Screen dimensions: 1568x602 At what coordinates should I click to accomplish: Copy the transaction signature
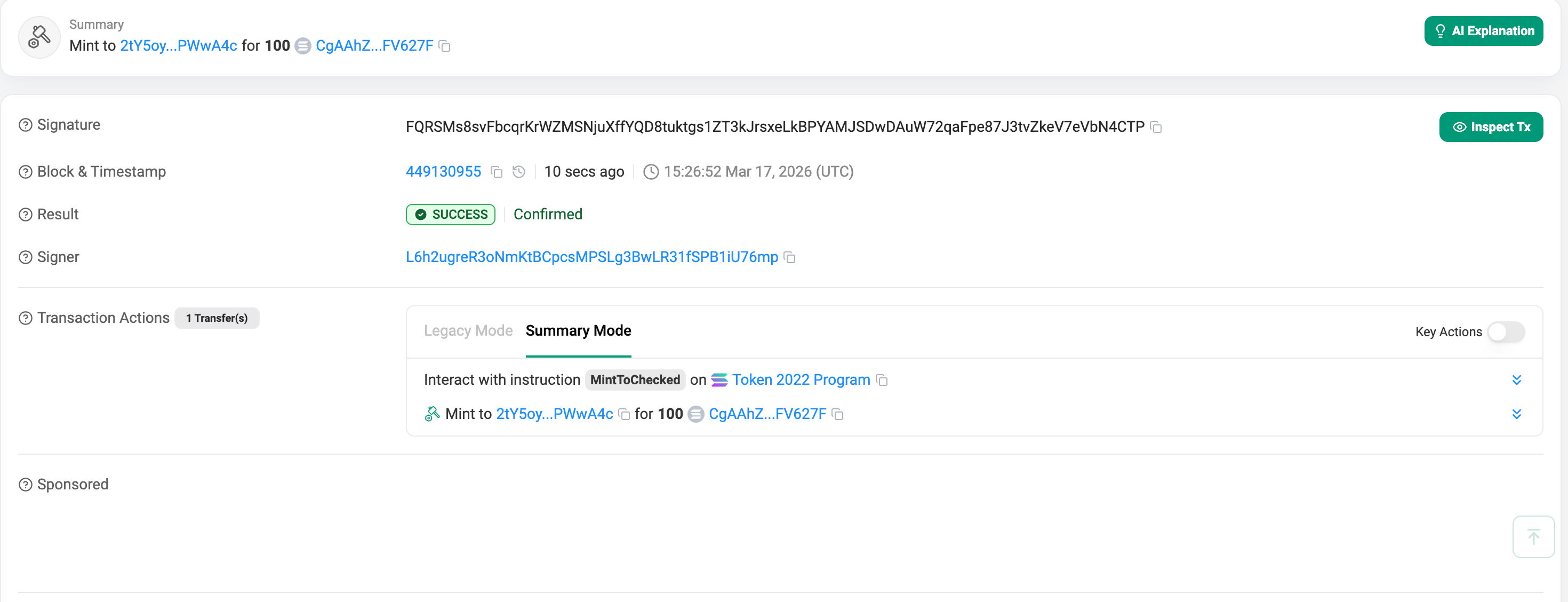tap(1156, 128)
